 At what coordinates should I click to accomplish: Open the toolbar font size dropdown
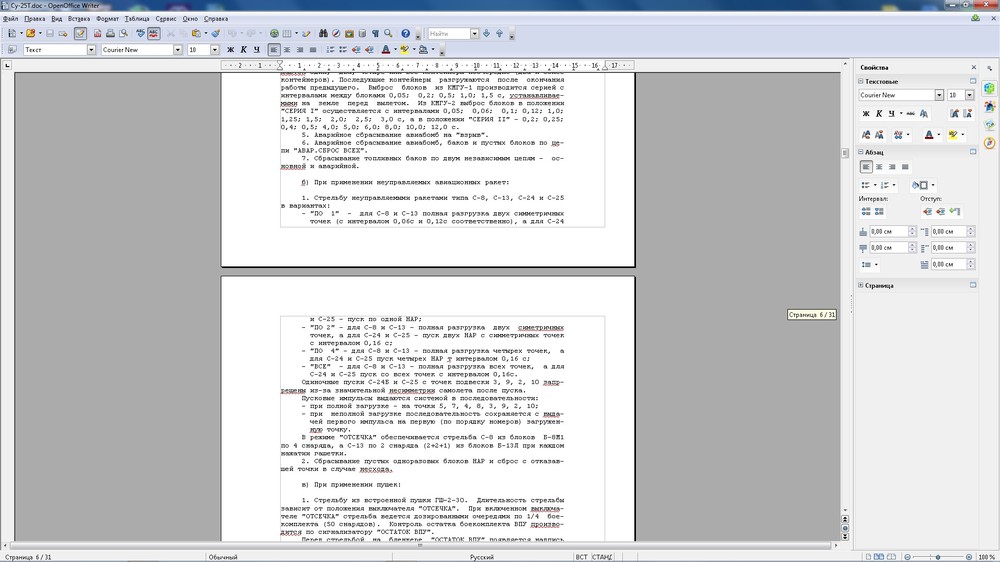(214, 50)
